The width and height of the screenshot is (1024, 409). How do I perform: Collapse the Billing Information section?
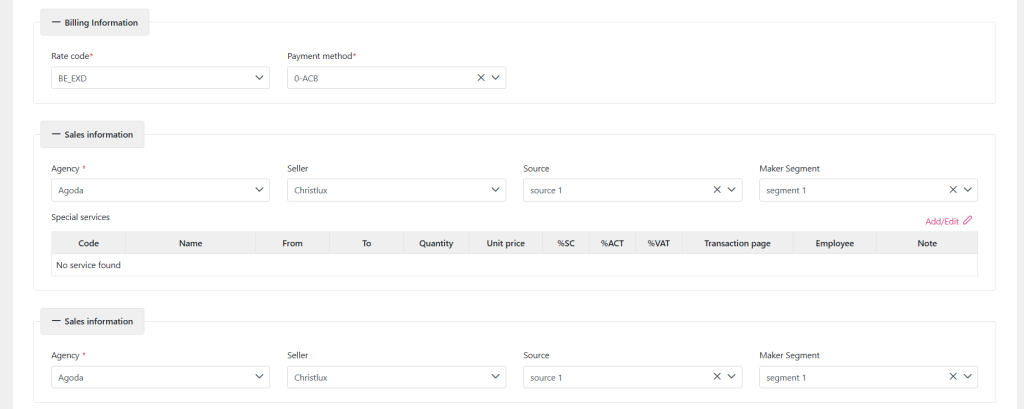pyautogui.click(x=56, y=22)
